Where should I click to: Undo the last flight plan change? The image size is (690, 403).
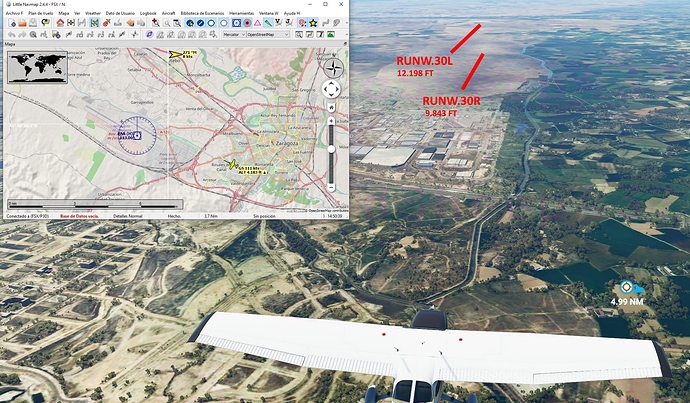pyautogui.click(x=12, y=34)
